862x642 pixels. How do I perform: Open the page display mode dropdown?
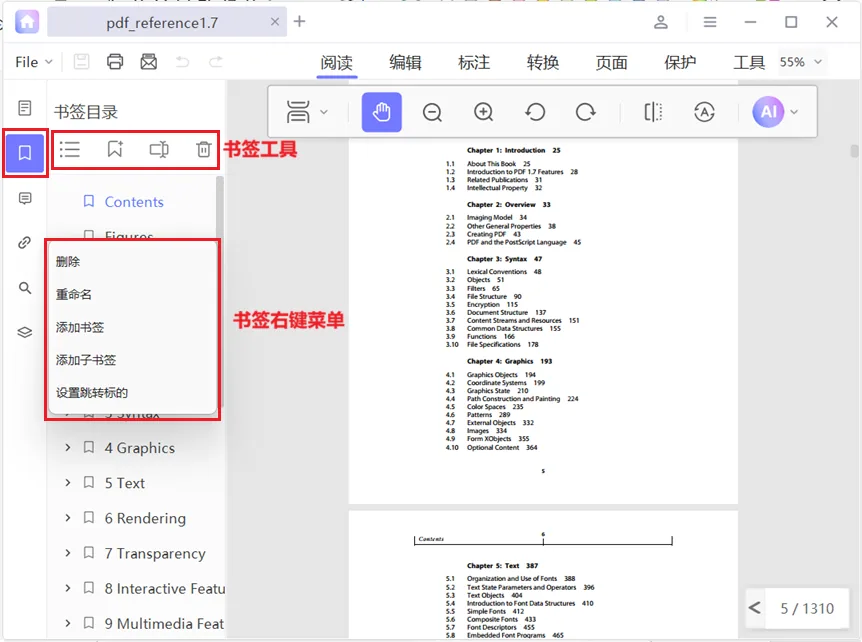[x=306, y=112]
